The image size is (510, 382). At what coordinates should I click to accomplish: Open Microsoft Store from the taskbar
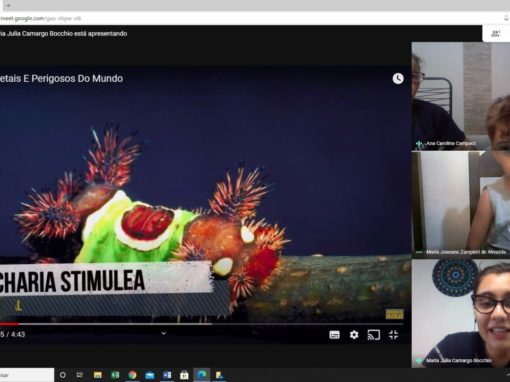[184, 375]
